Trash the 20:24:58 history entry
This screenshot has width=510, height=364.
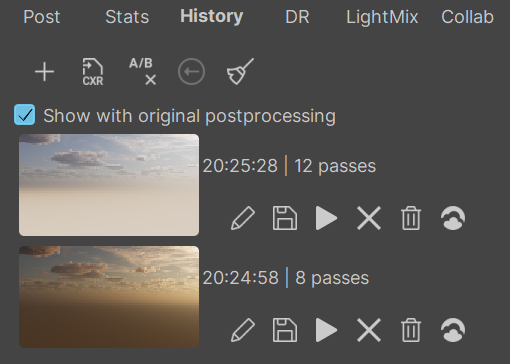(411, 330)
